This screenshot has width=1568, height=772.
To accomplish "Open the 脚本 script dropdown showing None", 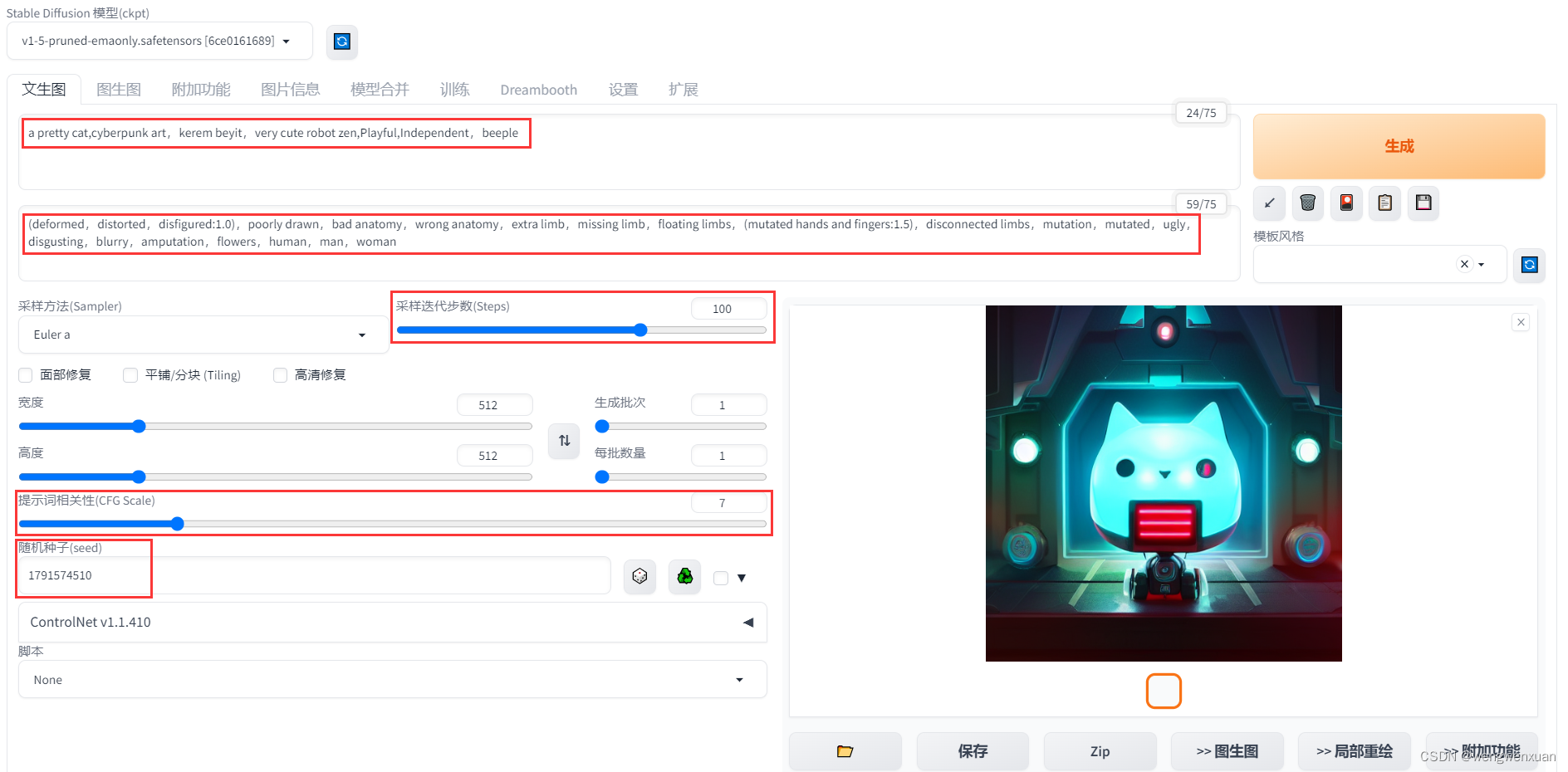I will (x=392, y=680).
